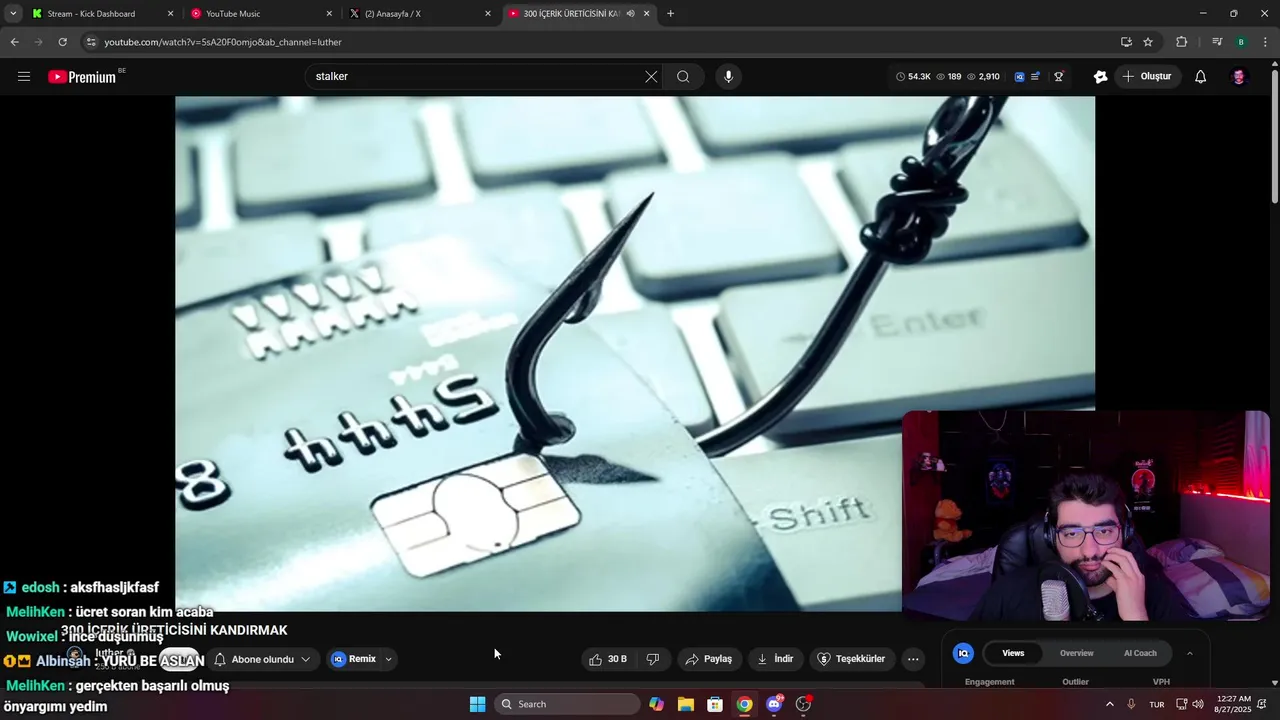Click the video player area
The width and height of the screenshot is (1280, 720).
point(635,353)
